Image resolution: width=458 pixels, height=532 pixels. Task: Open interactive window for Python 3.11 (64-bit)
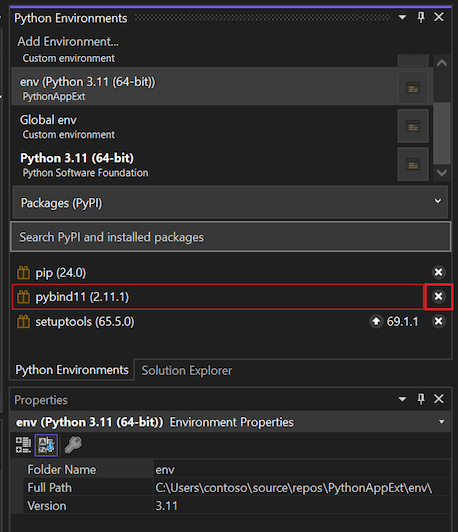point(413,165)
